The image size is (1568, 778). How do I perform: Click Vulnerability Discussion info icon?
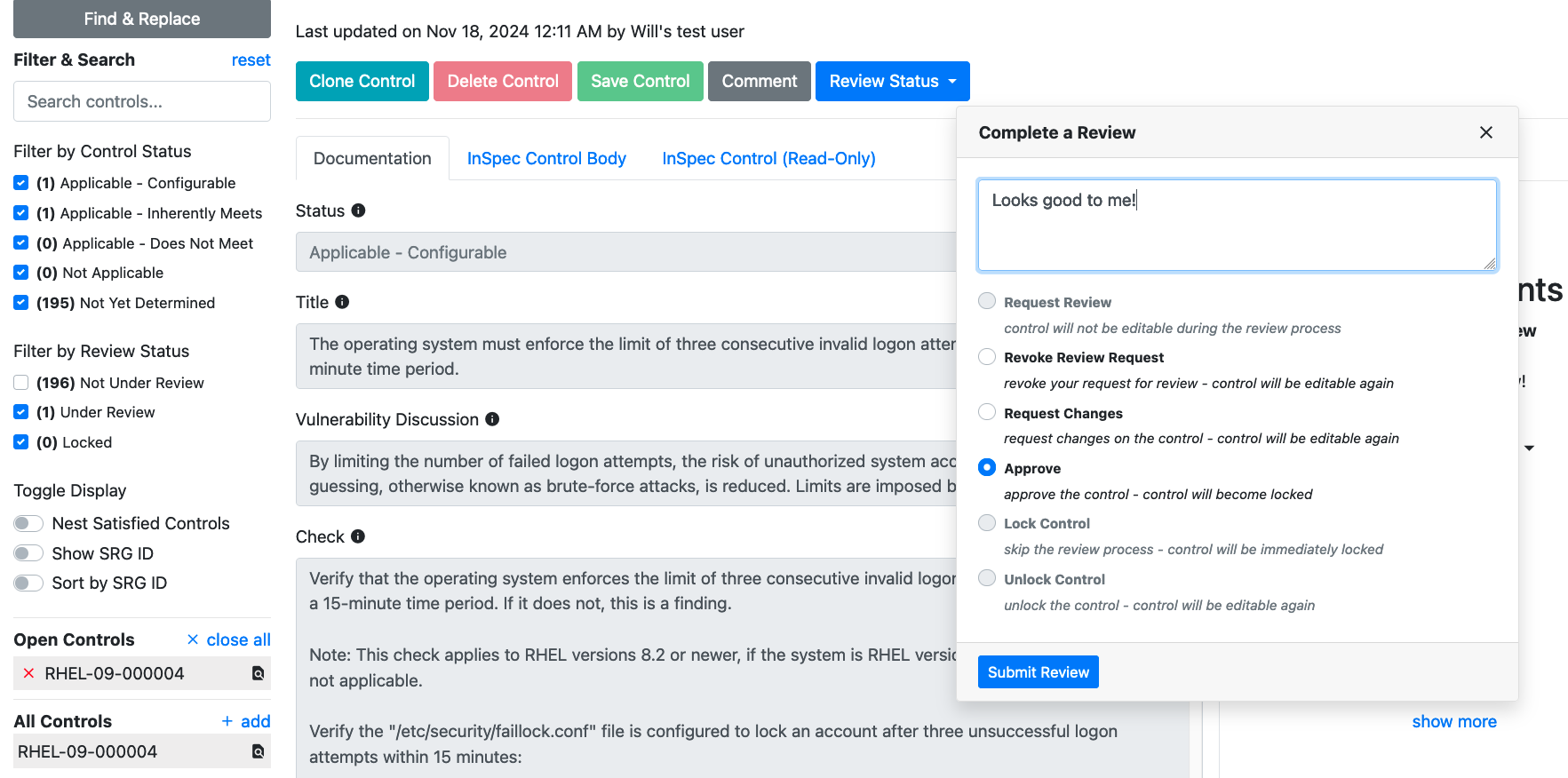pyautogui.click(x=492, y=419)
